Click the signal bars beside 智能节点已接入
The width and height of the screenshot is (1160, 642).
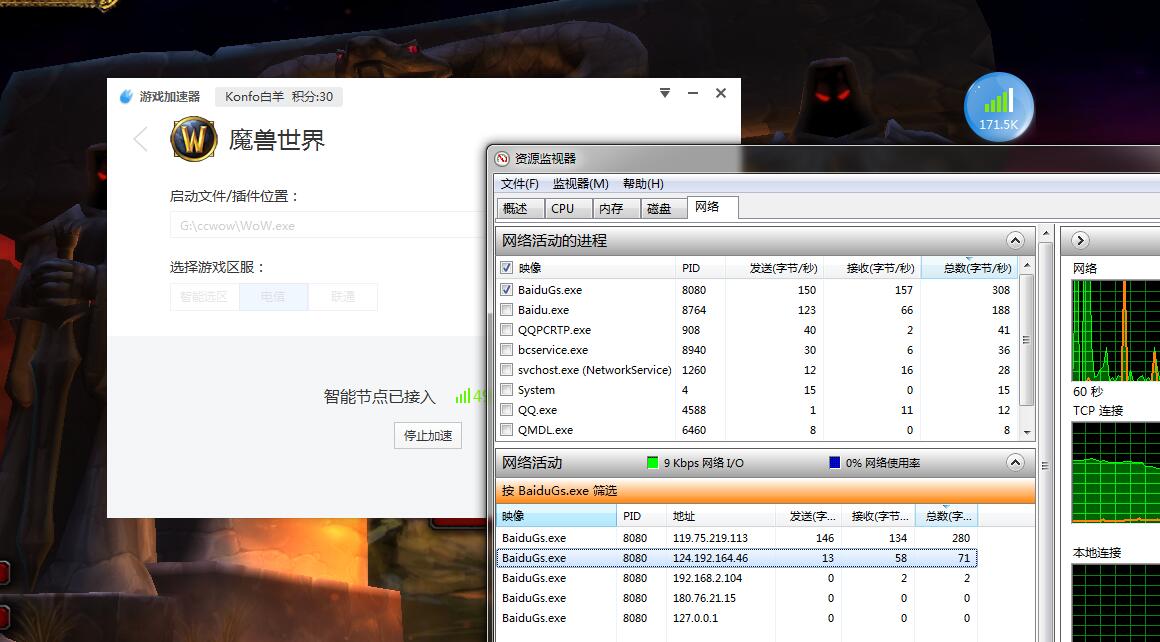tap(463, 396)
